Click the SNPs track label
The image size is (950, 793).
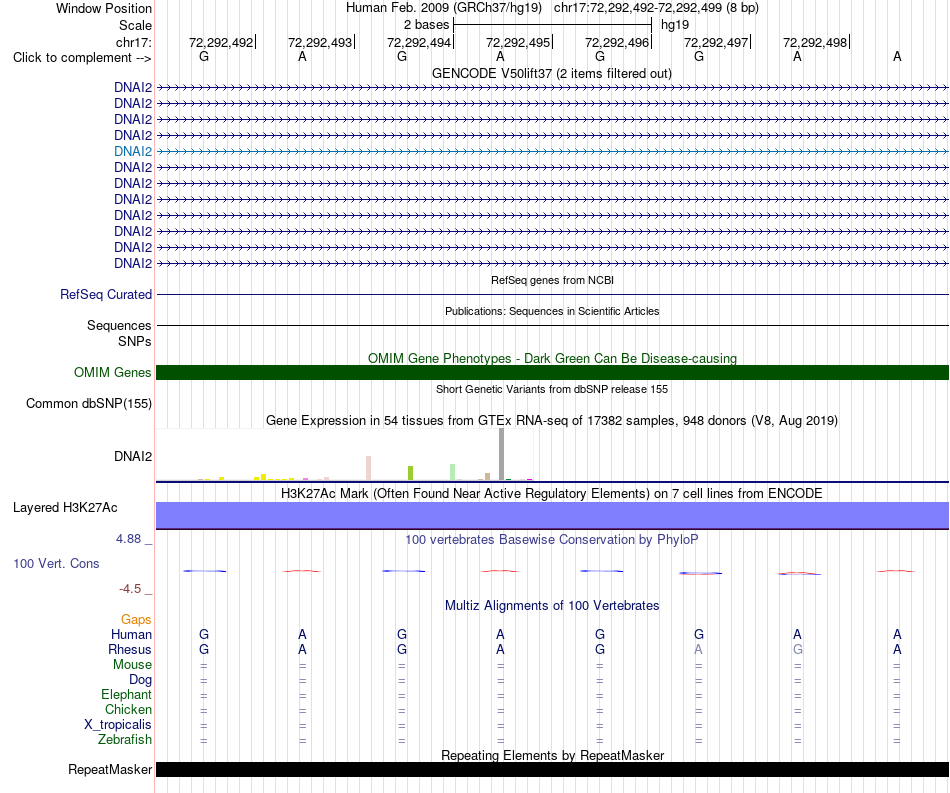pyautogui.click(x=135, y=341)
